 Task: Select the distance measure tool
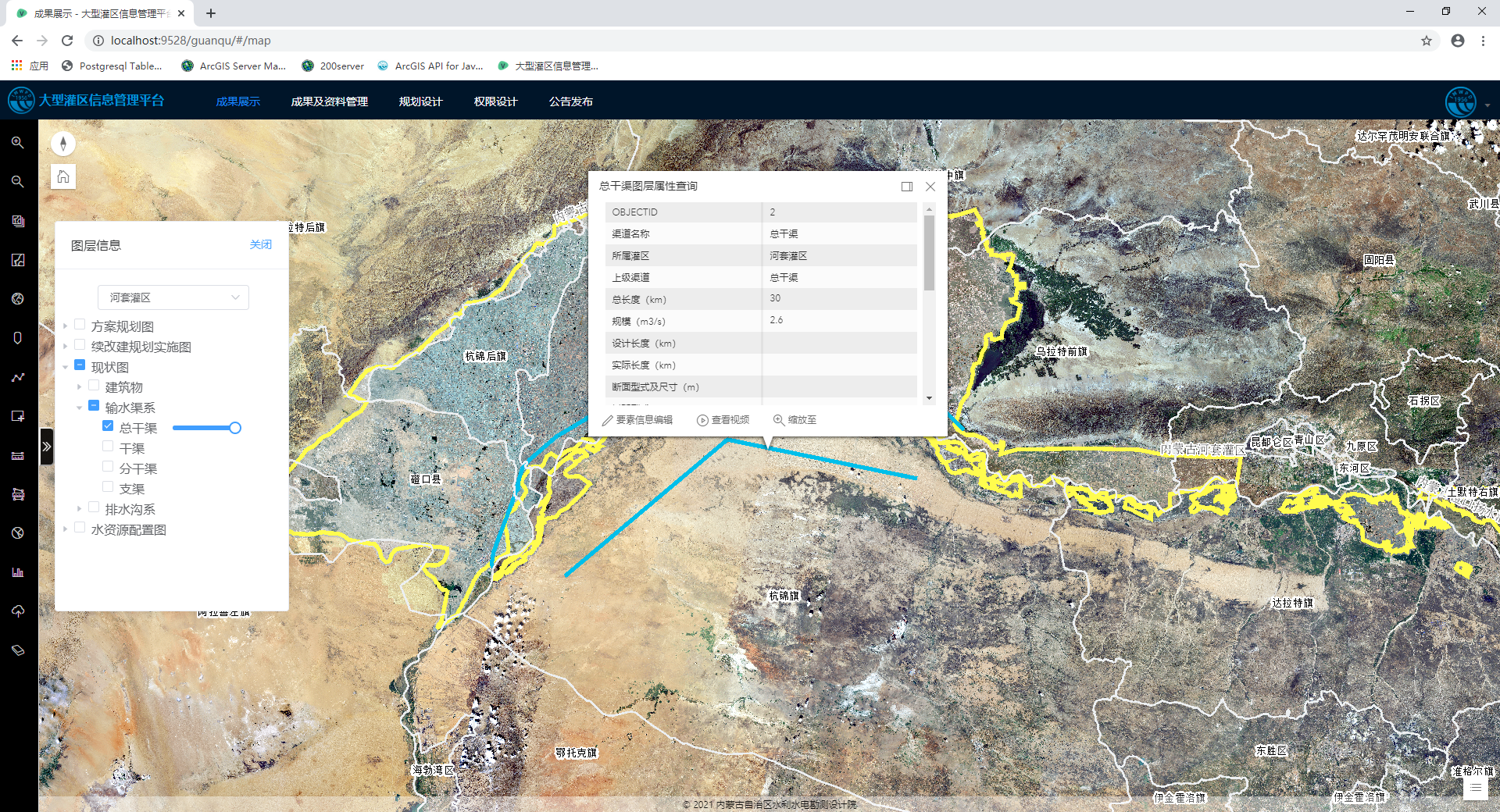coord(18,455)
